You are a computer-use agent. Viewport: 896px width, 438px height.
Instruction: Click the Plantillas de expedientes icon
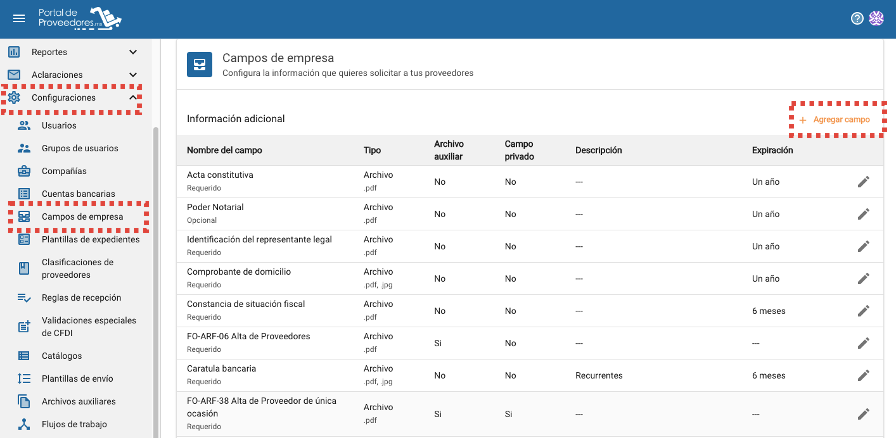[24, 240]
